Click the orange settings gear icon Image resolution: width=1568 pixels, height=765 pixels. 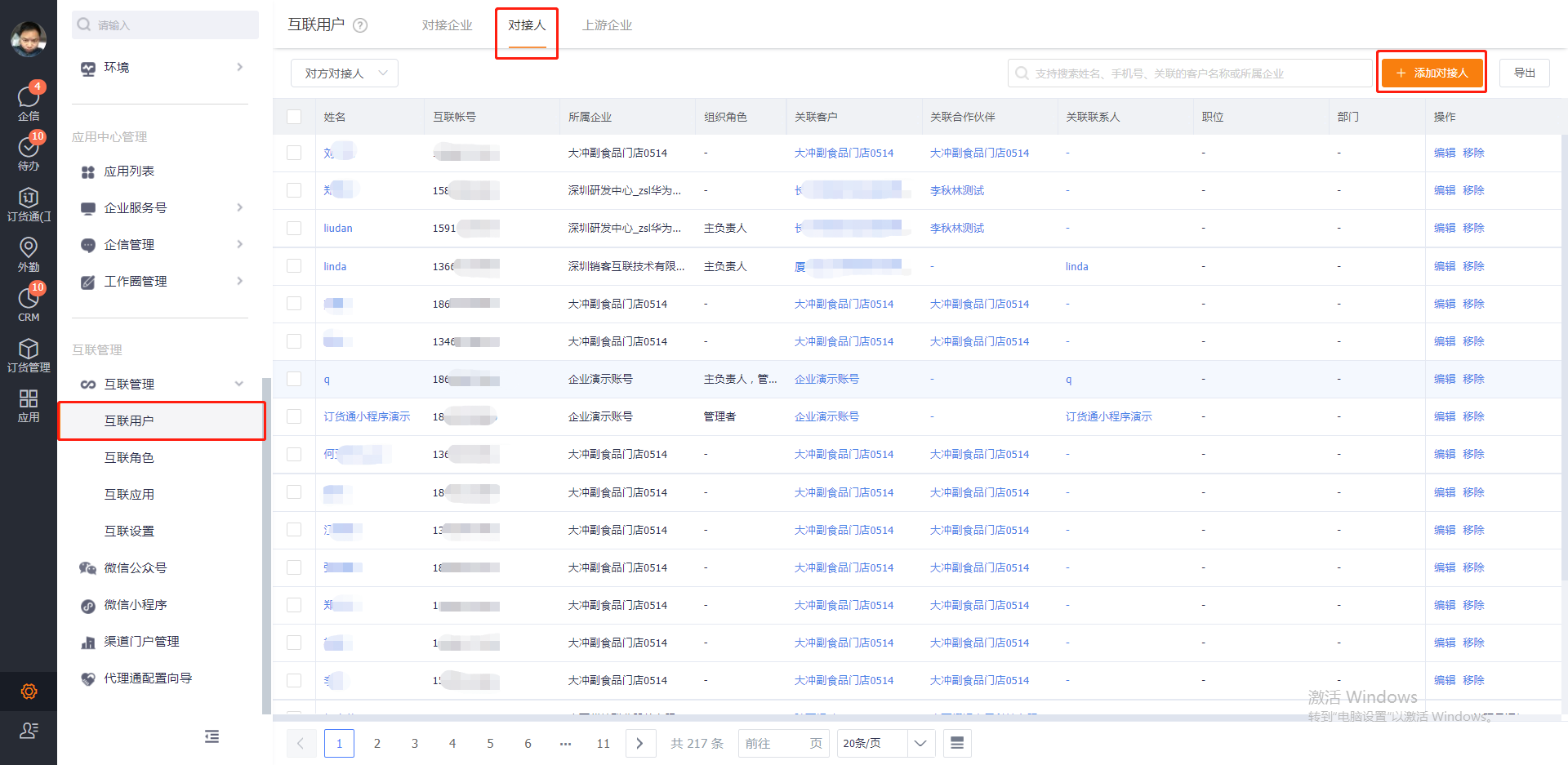pos(29,692)
